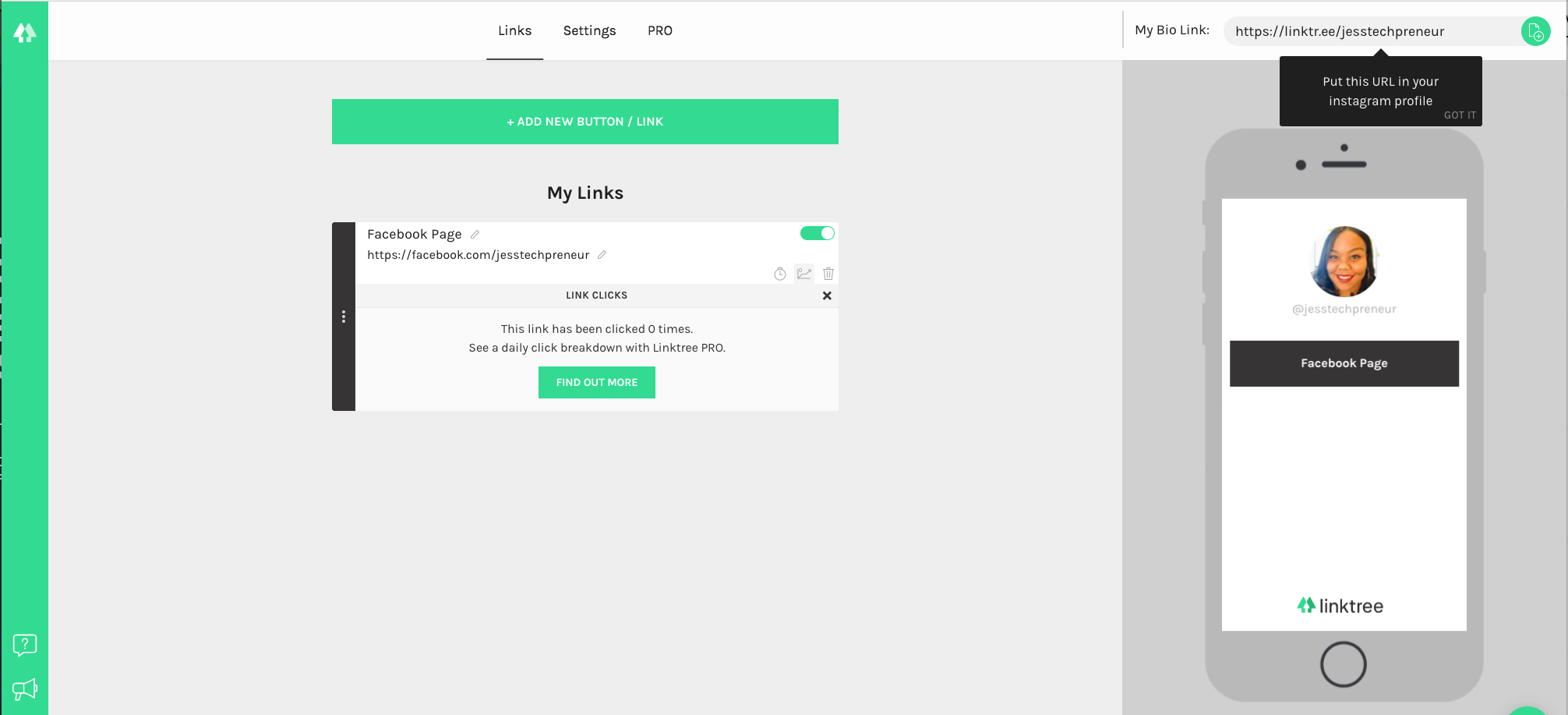Image resolution: width=1568 pixels, height=715 pixels.
Task: Dismiss tooltip with Got It
Action: [x=1460, y=115]
